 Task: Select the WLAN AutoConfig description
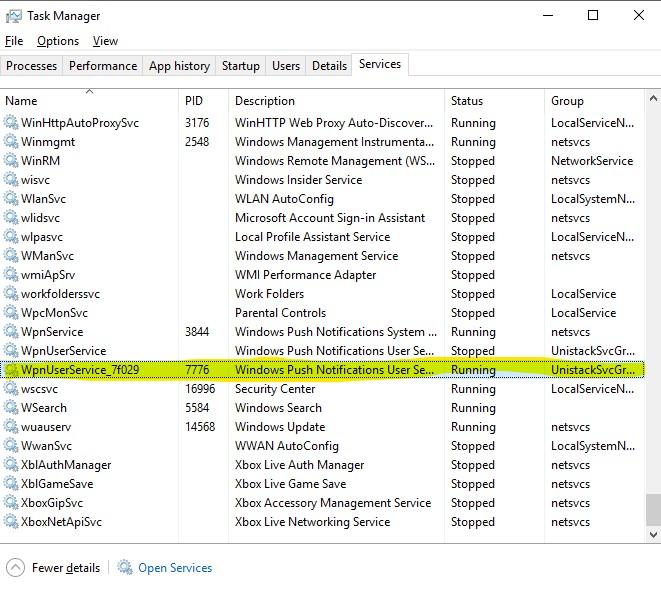[284, 199]
